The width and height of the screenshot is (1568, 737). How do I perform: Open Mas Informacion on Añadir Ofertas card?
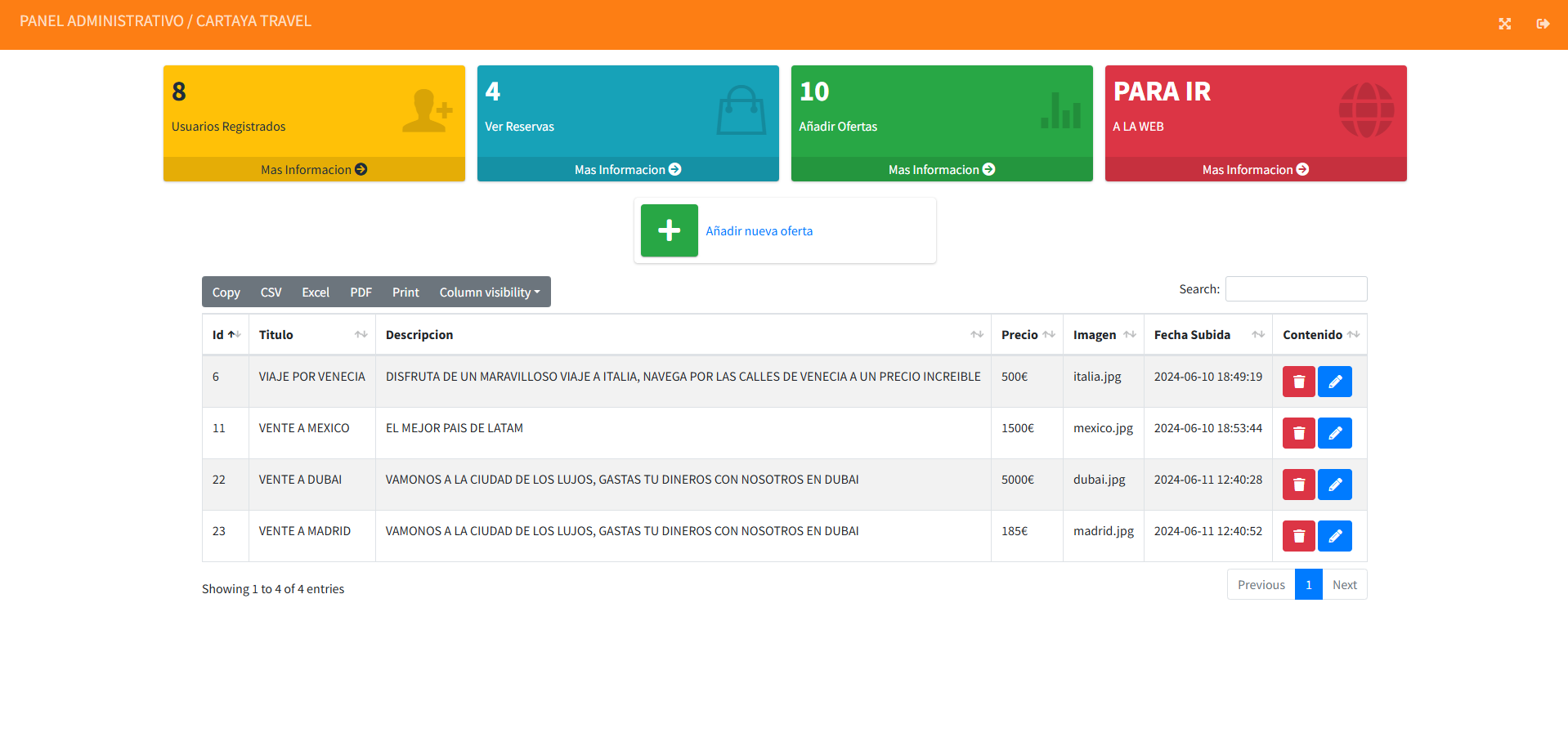[x=942, y=169]
